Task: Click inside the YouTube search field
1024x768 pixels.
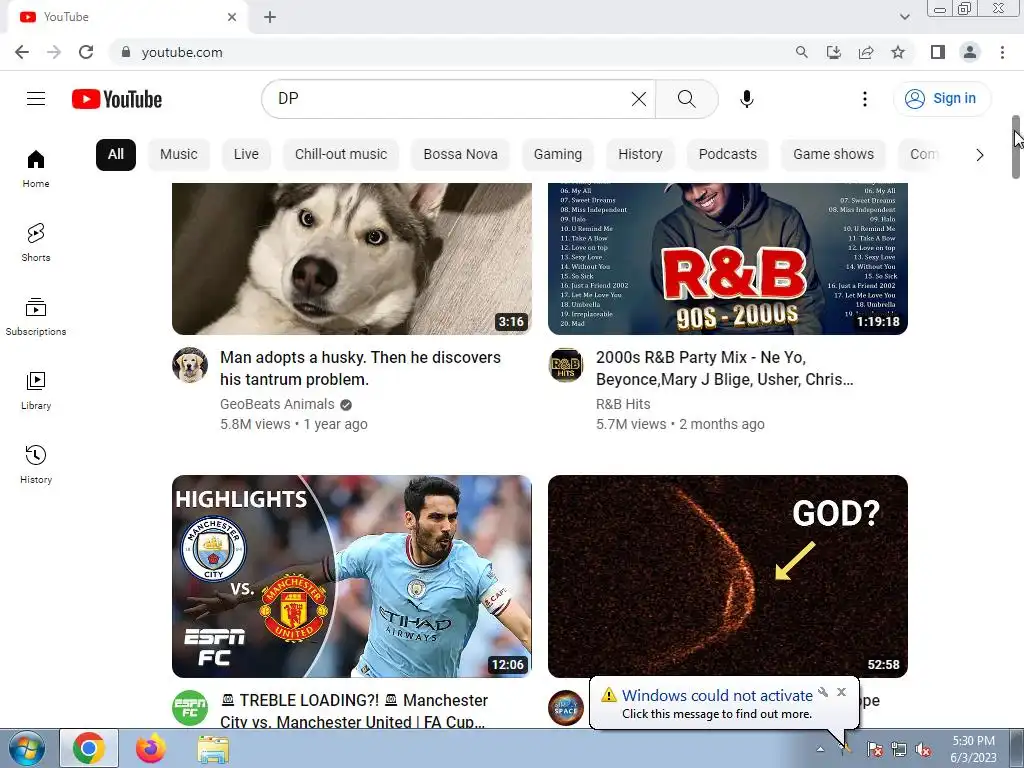Action: (x=451, y=99)
